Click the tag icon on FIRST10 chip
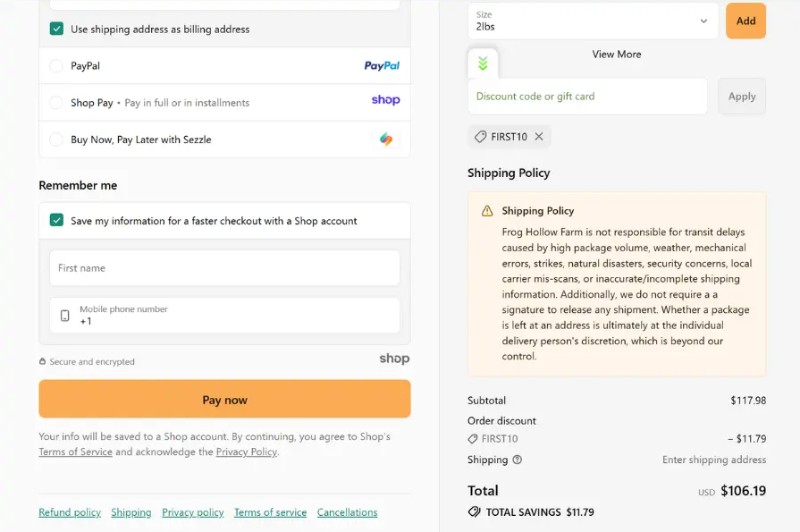Image resolution: width=800 pixels, height=532 pixels. click(480, 136)
